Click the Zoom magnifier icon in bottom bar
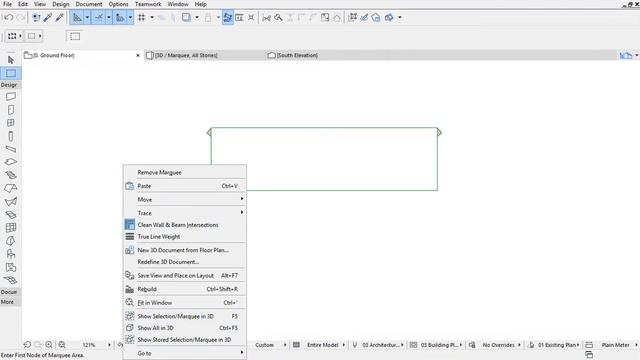640x360 pixels. point(49,345)
